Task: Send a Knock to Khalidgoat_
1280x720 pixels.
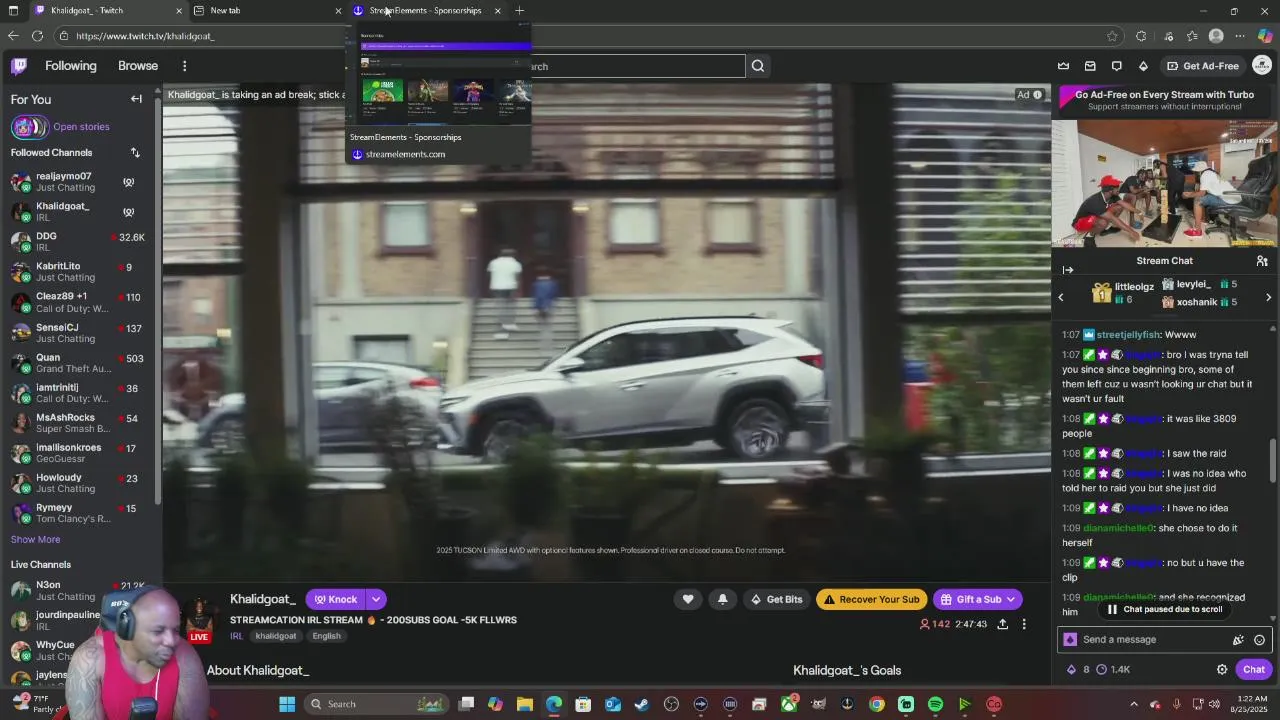Action: 336,599
